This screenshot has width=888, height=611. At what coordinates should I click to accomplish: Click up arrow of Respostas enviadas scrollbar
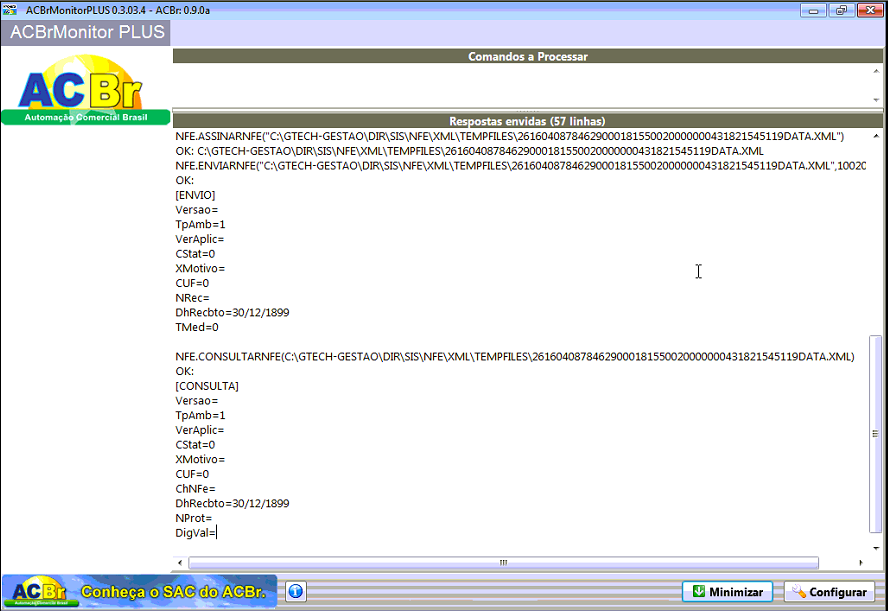(876, 136)
